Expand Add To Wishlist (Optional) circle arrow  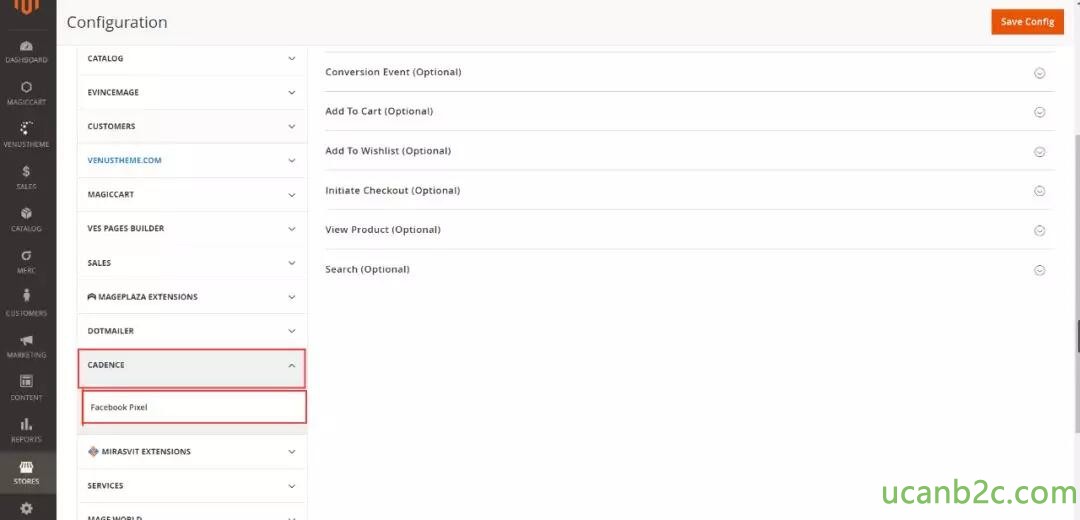pos(1039,152)
